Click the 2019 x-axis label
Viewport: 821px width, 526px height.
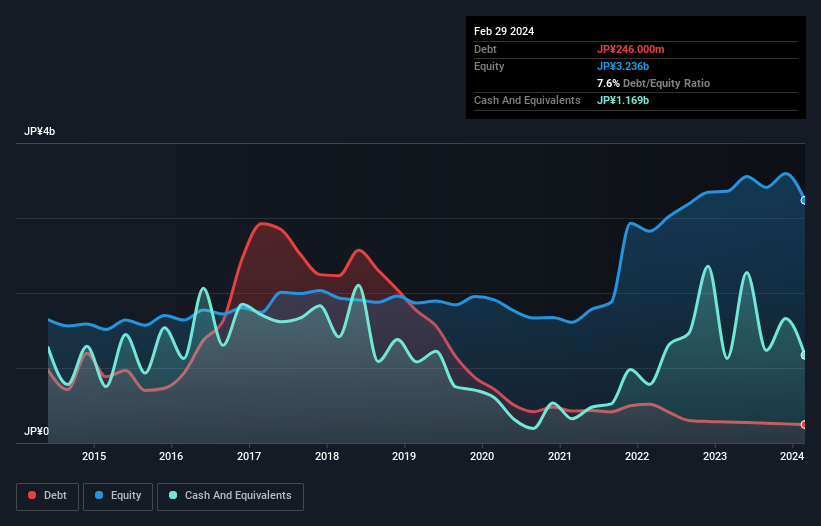[404, 456]
